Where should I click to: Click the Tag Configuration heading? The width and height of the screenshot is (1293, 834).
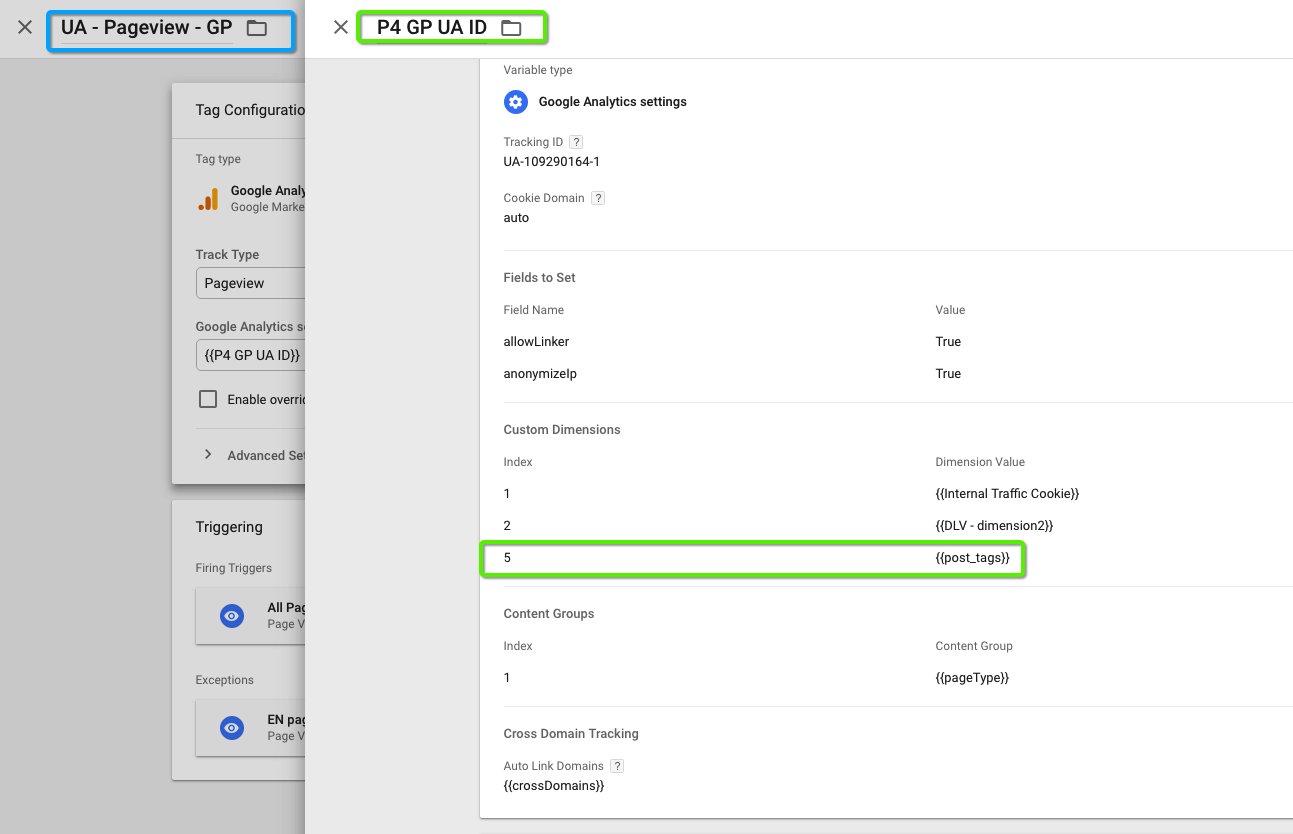coord(250,110)
